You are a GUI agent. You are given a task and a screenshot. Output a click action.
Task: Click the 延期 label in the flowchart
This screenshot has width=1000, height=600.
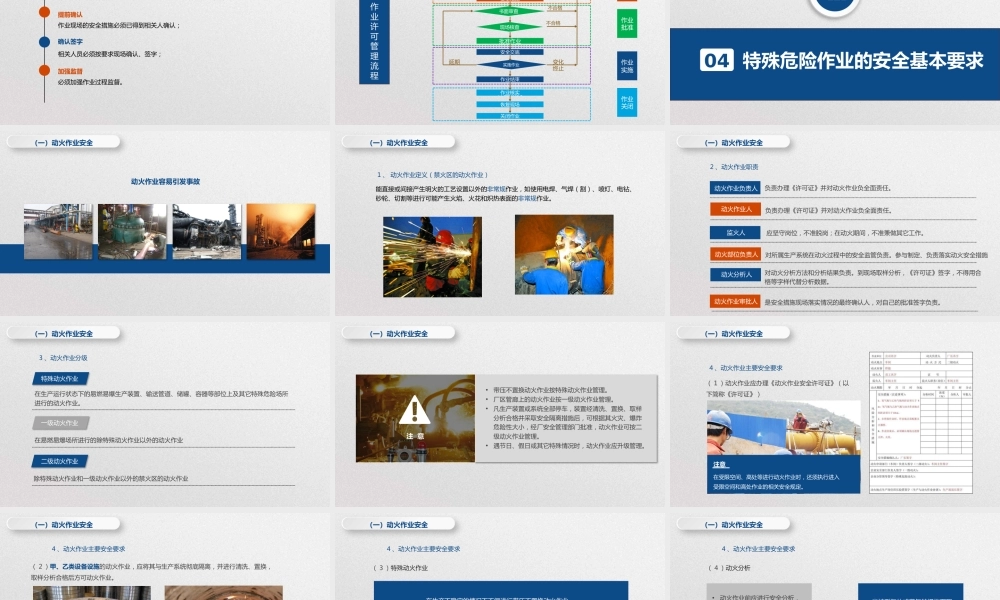(x=454, y=62)
